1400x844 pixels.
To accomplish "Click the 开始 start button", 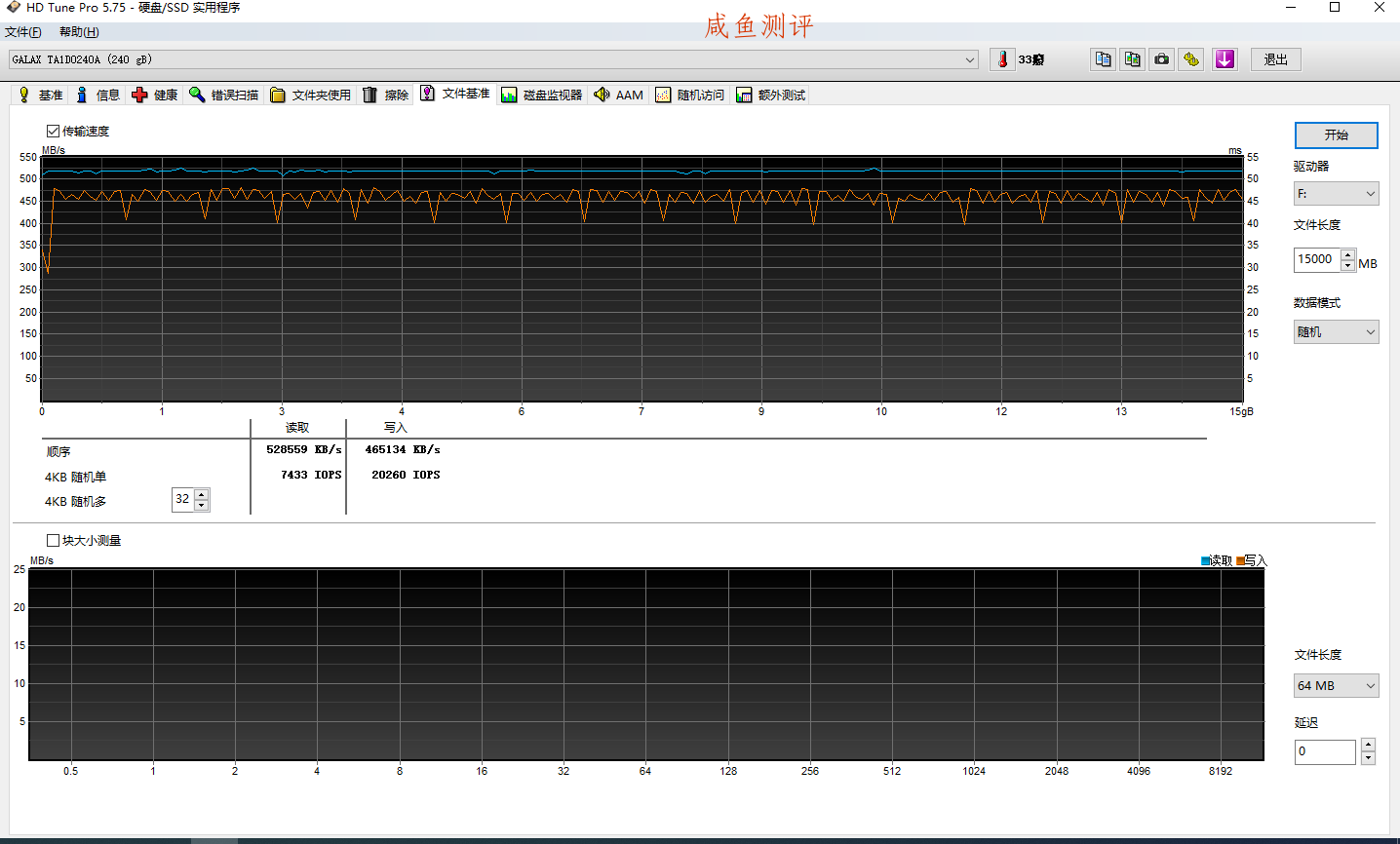I will (x=1336, y=134).
